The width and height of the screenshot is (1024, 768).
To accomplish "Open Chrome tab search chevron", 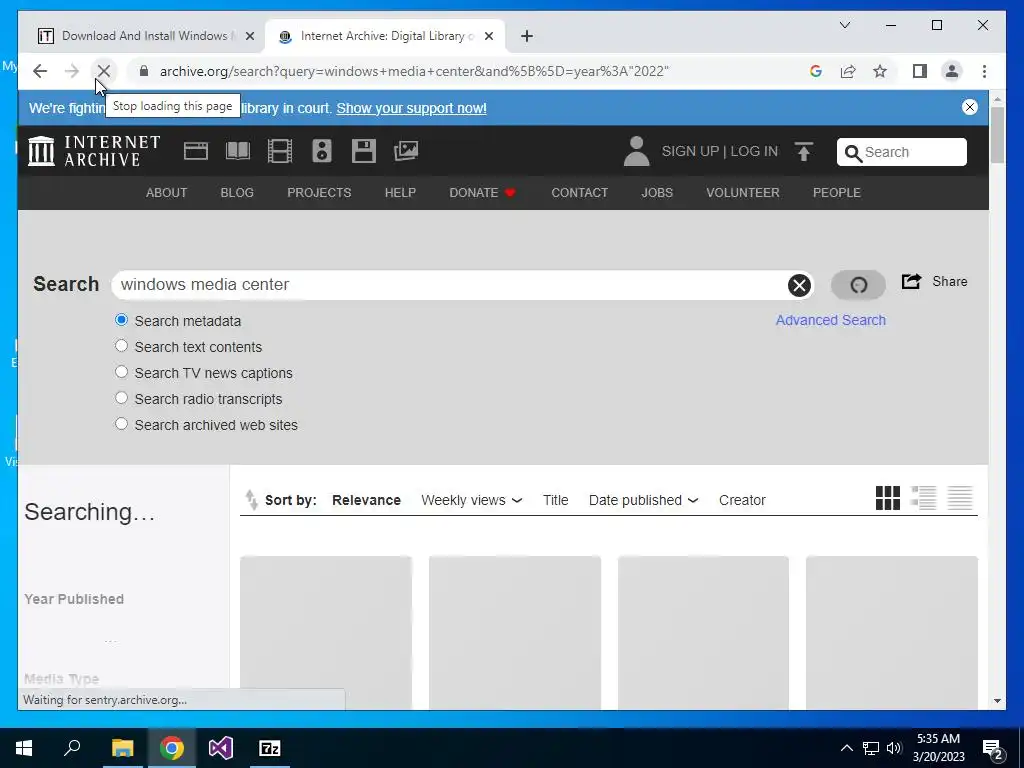I will [844, 25].
